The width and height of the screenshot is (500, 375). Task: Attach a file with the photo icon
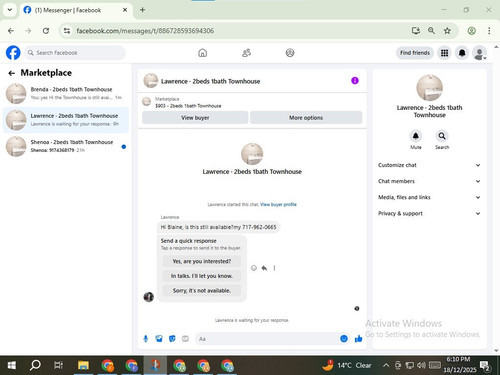(x=159, y=339)
